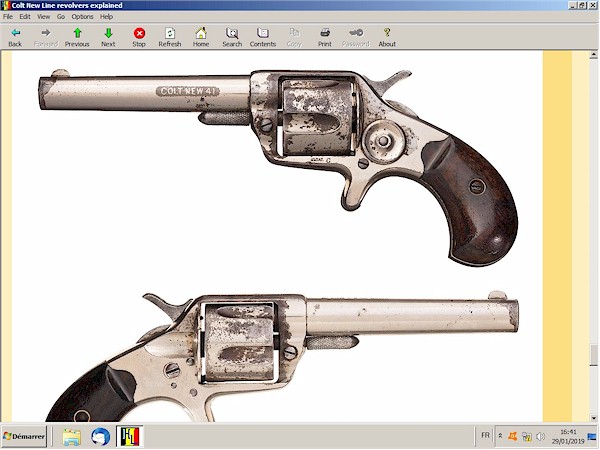Click the greyed Password key icon
600x450 pixels.
click(356, 37)
